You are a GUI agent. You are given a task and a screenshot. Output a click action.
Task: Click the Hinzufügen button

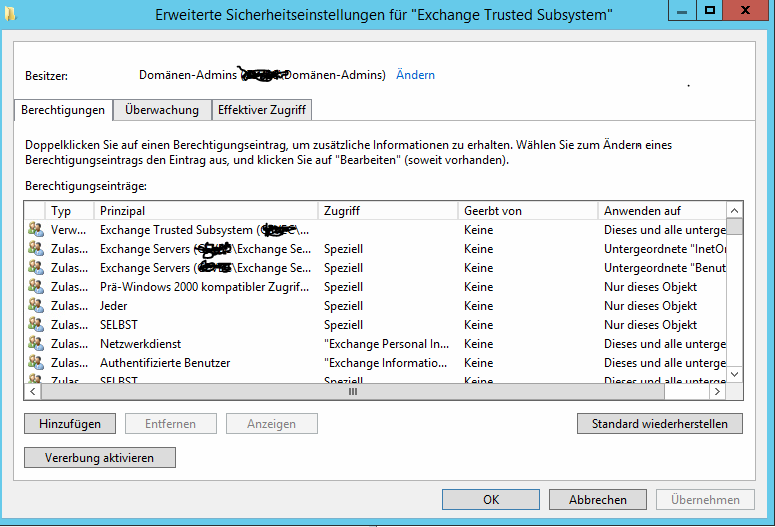[70, 424]
